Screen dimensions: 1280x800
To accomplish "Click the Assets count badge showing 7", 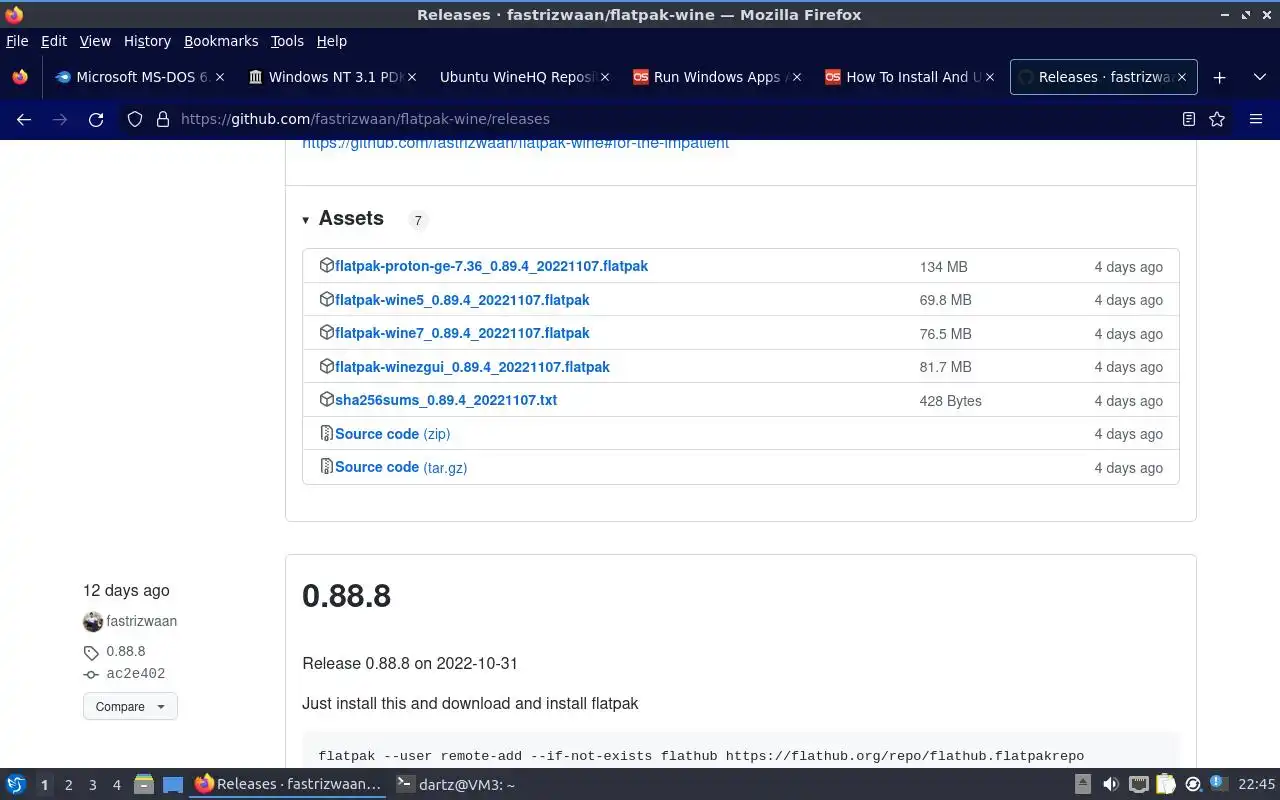I will (x=418, y=220).
